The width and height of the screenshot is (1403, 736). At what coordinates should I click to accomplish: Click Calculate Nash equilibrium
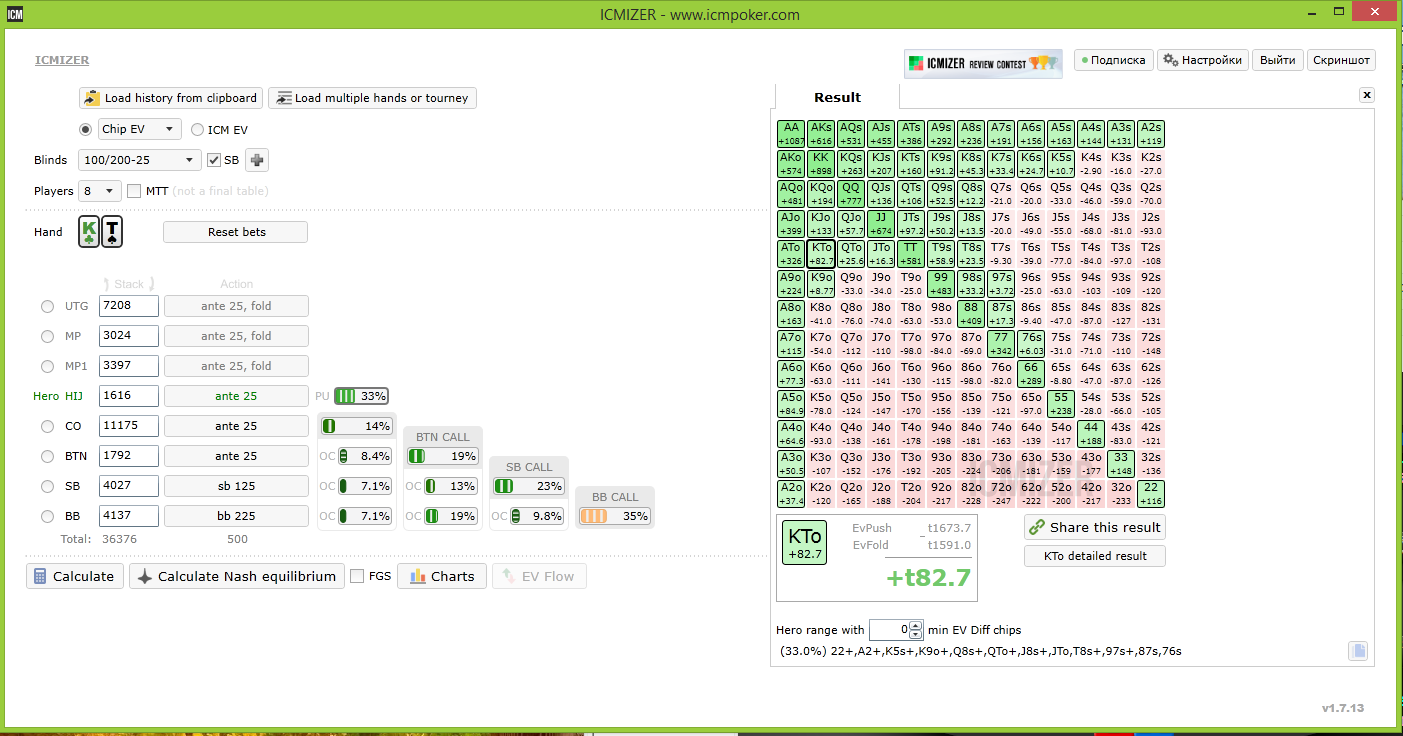click(236, 576)
